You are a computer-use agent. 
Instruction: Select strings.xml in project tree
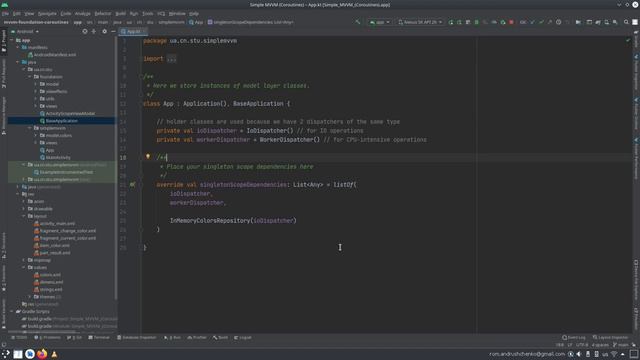(x=51, y=289)
